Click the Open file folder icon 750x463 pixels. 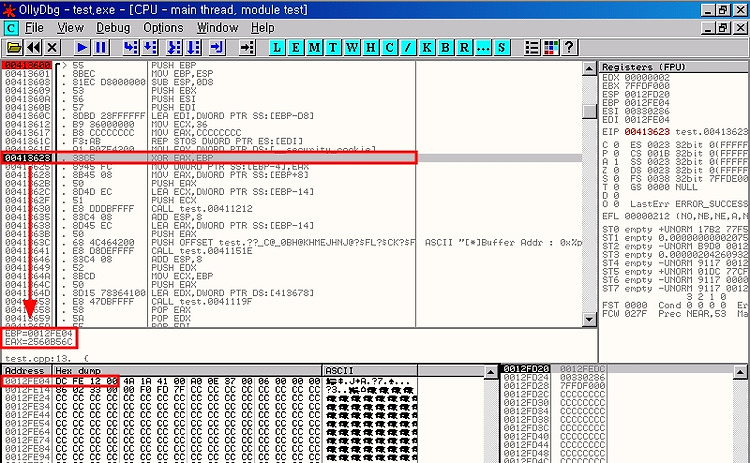coord(14,47)
